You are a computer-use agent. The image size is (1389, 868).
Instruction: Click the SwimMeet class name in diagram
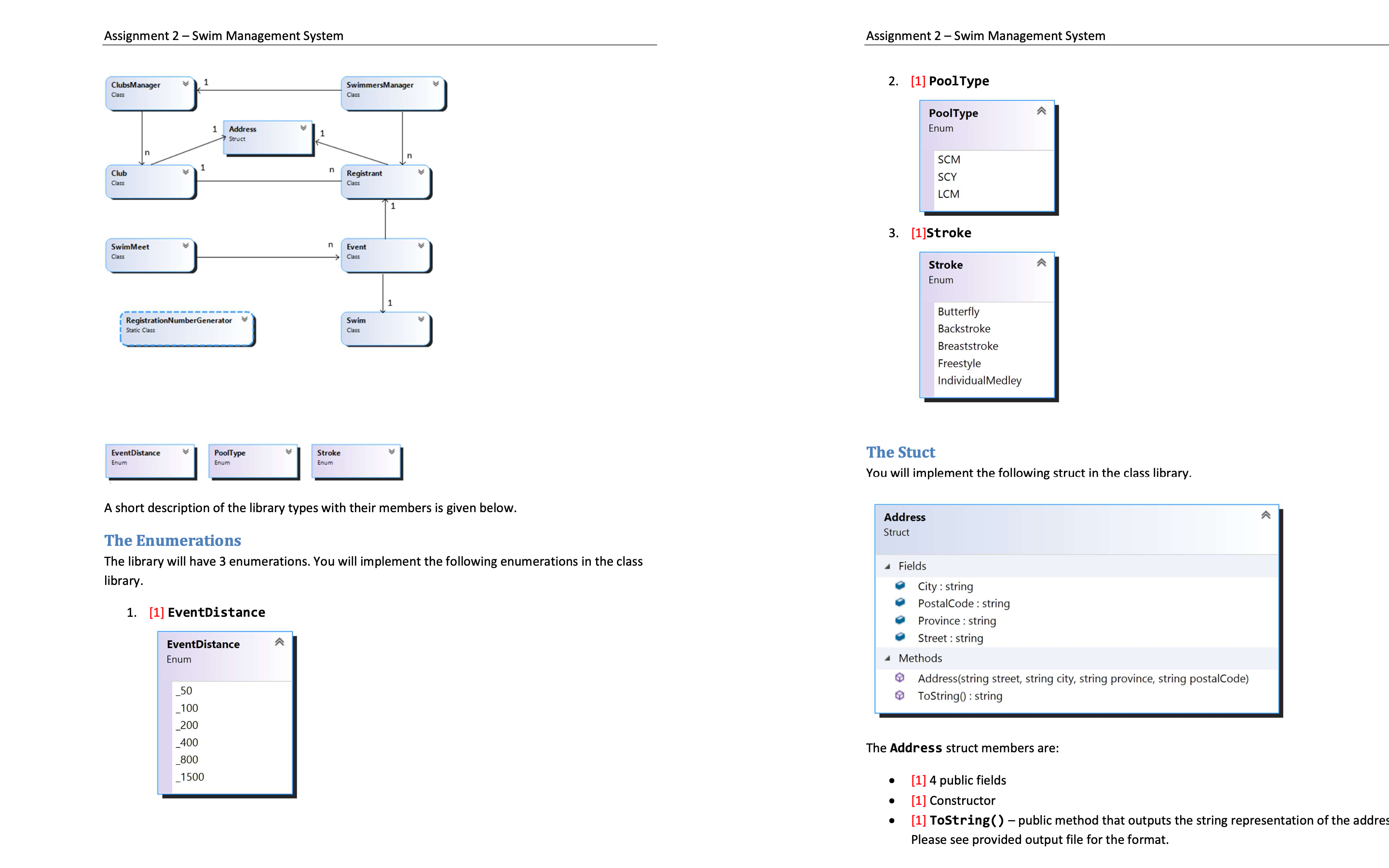pos(130,247)
